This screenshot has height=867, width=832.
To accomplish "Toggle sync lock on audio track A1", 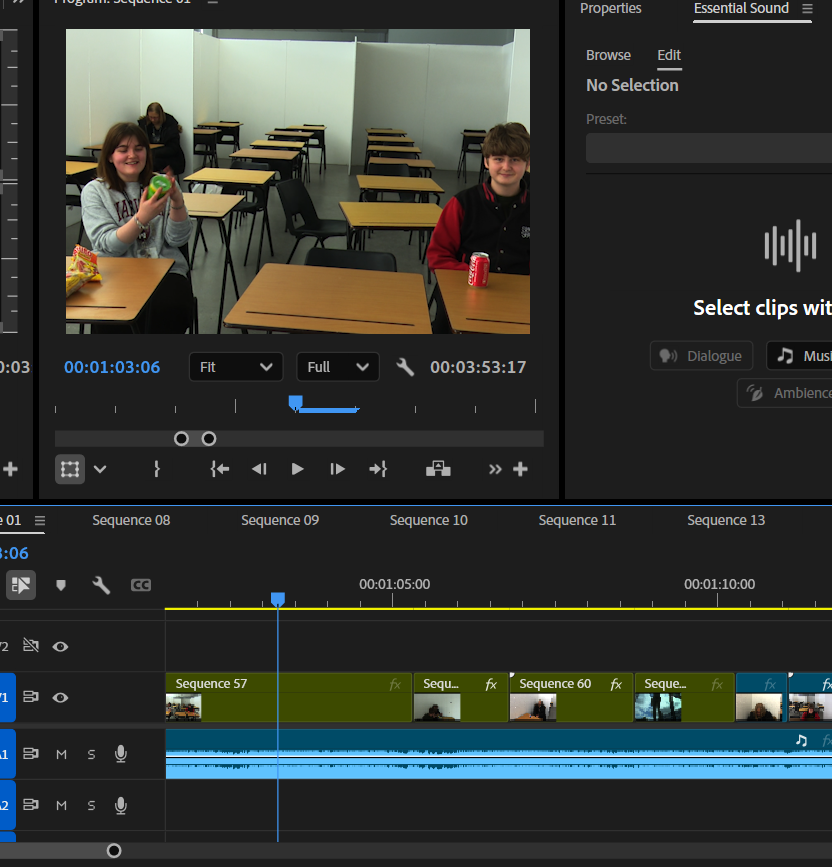I will coord(31,754).
